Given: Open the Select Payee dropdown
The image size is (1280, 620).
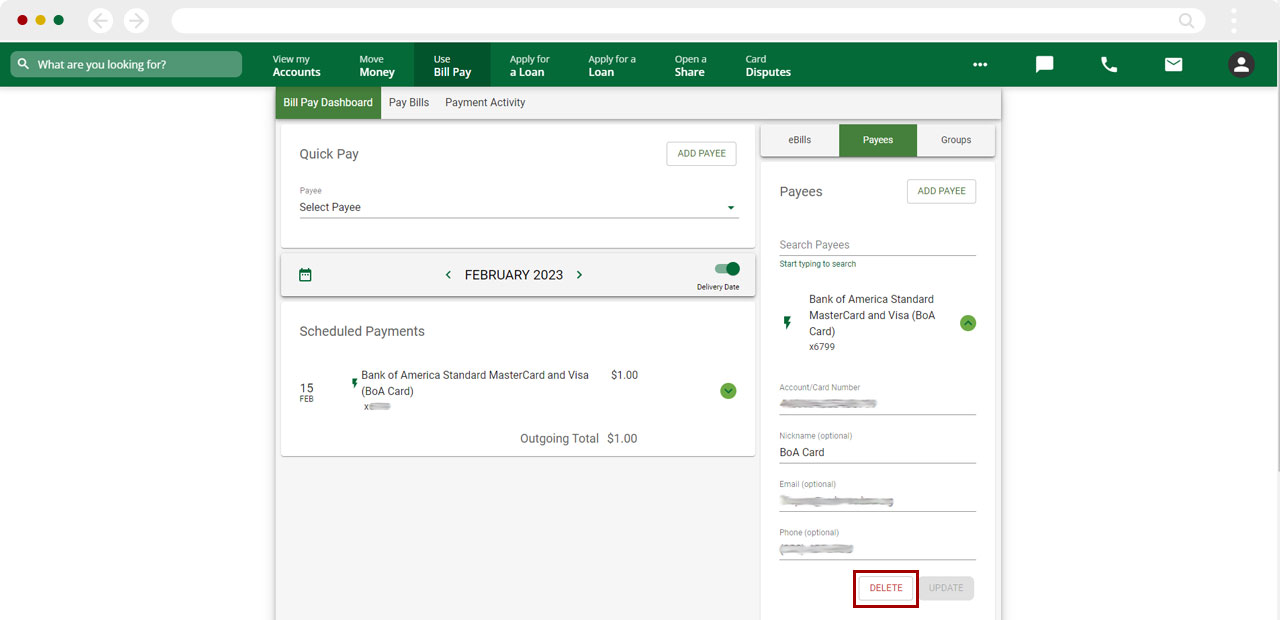Looking at the screenshot, I should pos(519,207).
